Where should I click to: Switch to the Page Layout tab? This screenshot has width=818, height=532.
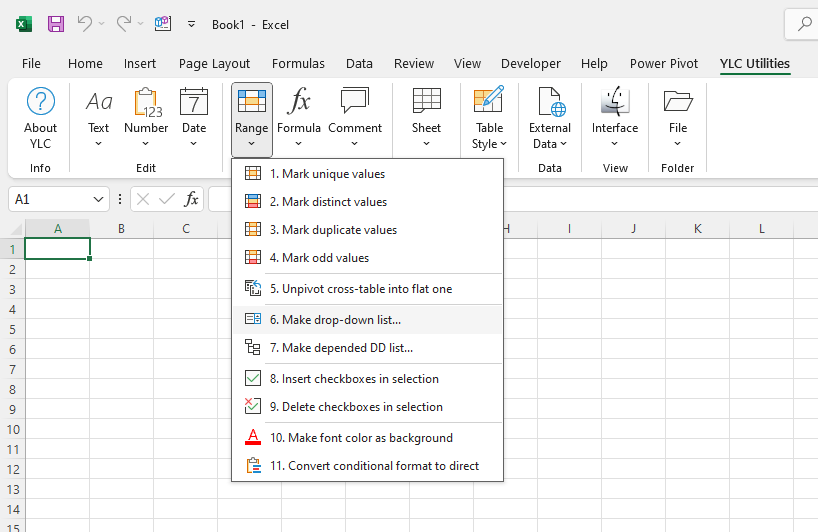click(214, 63)
